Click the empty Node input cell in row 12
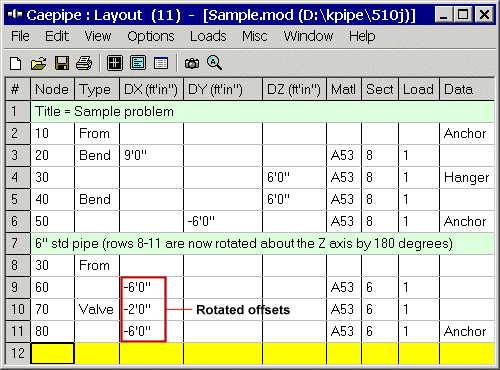This screenshot has height=370, width=500. point(52,353)
